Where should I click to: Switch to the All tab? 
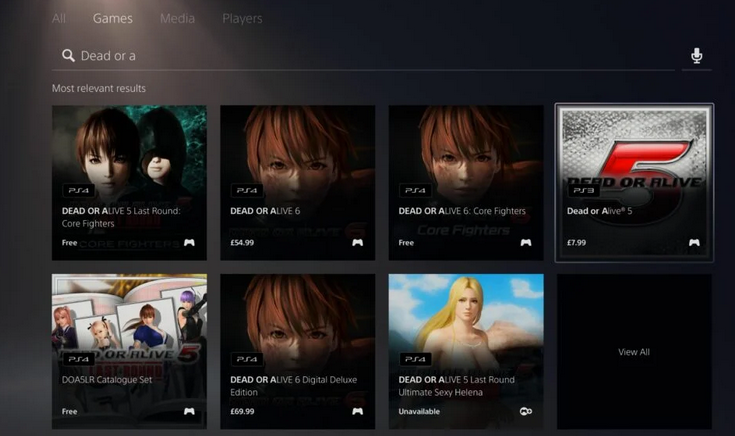coord(59,18)
